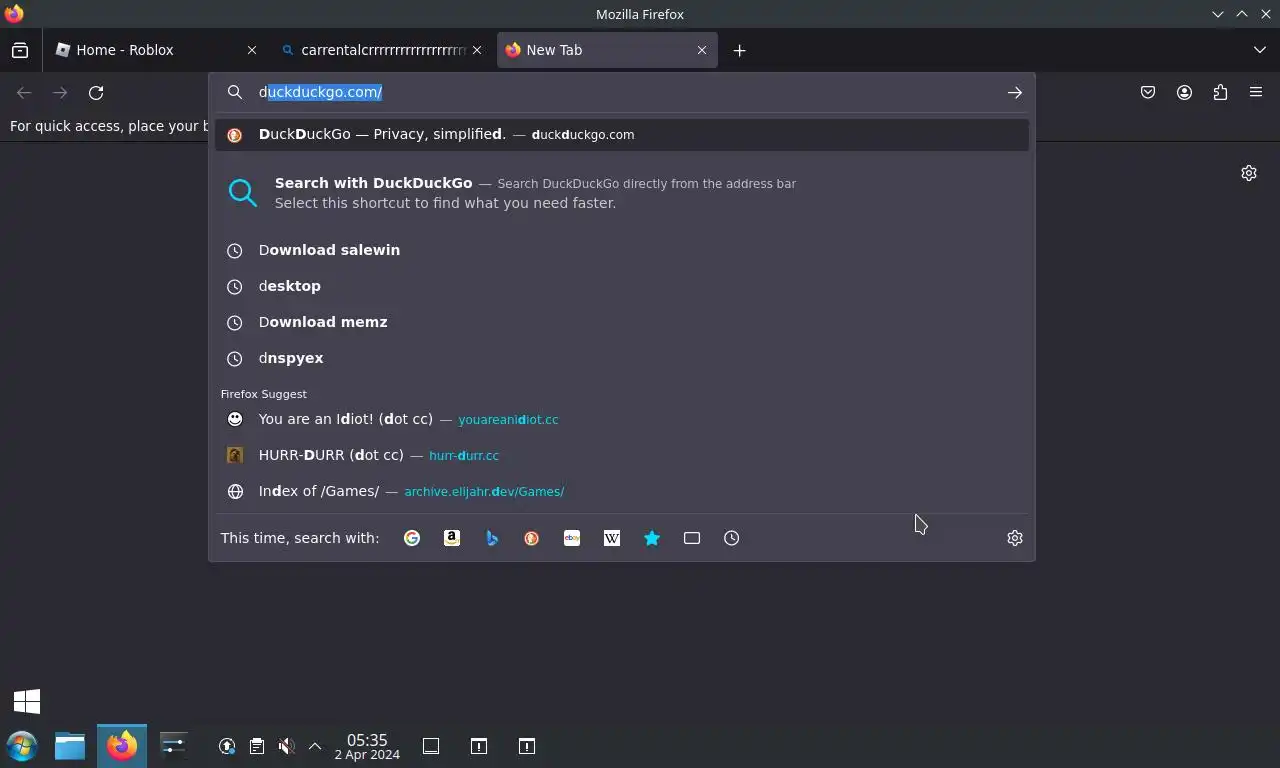This screenshot has height=768, width=1280.
Task: Open HURR-DURR (dot cc) suggestion
Action: (622, 455)
